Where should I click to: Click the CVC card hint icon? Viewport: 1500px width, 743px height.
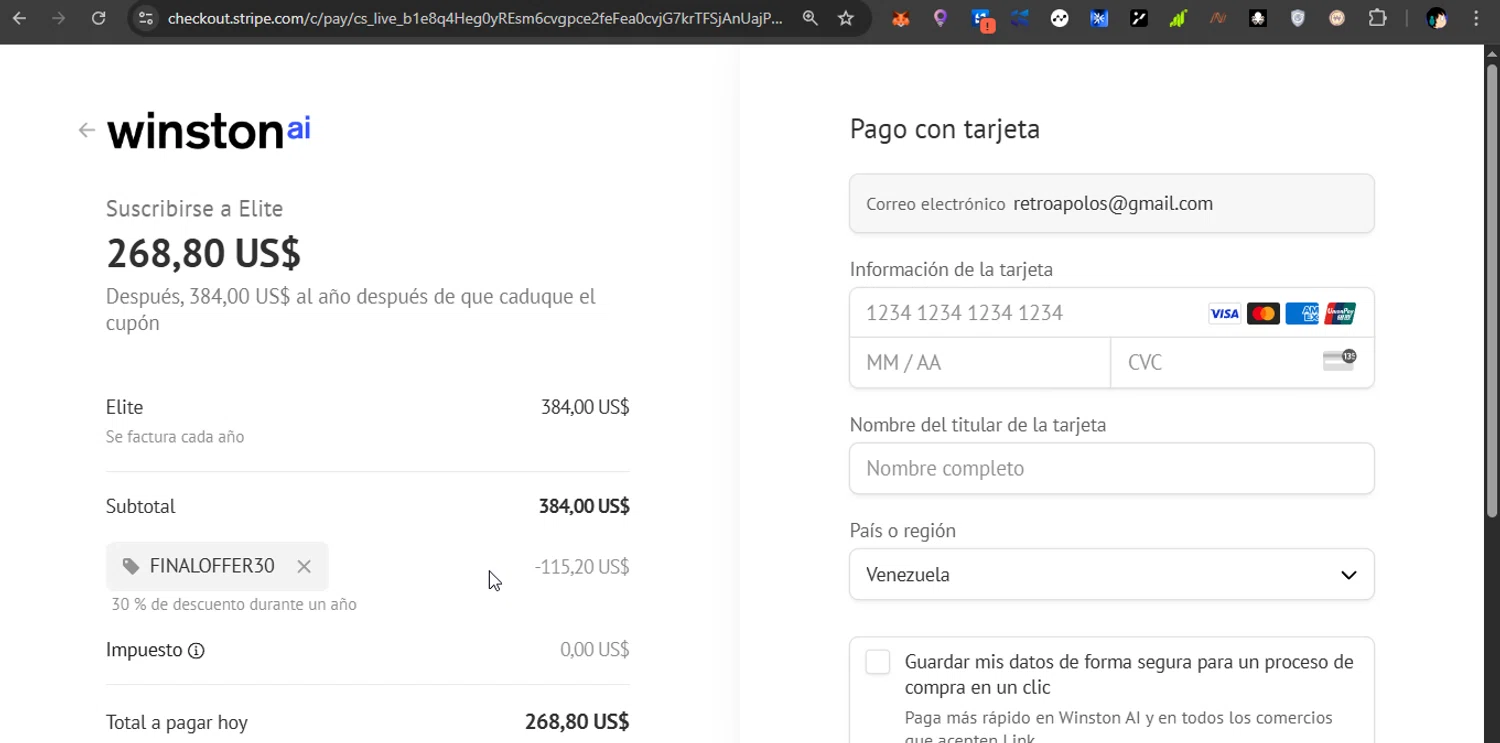(x=1339, y=361)
